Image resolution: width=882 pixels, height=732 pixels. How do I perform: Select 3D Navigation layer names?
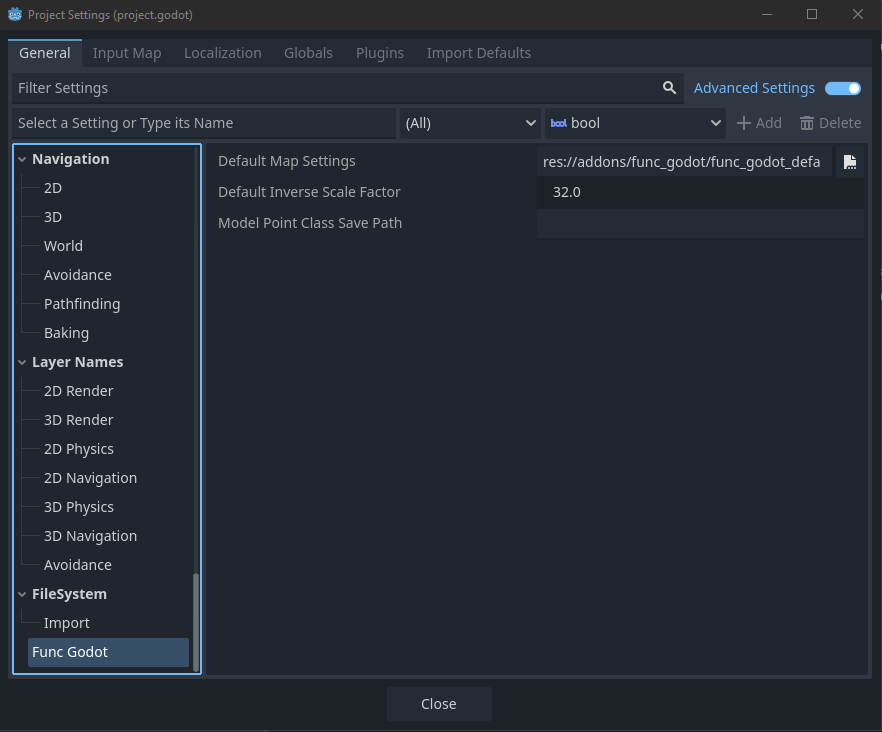tap(91, 537)
